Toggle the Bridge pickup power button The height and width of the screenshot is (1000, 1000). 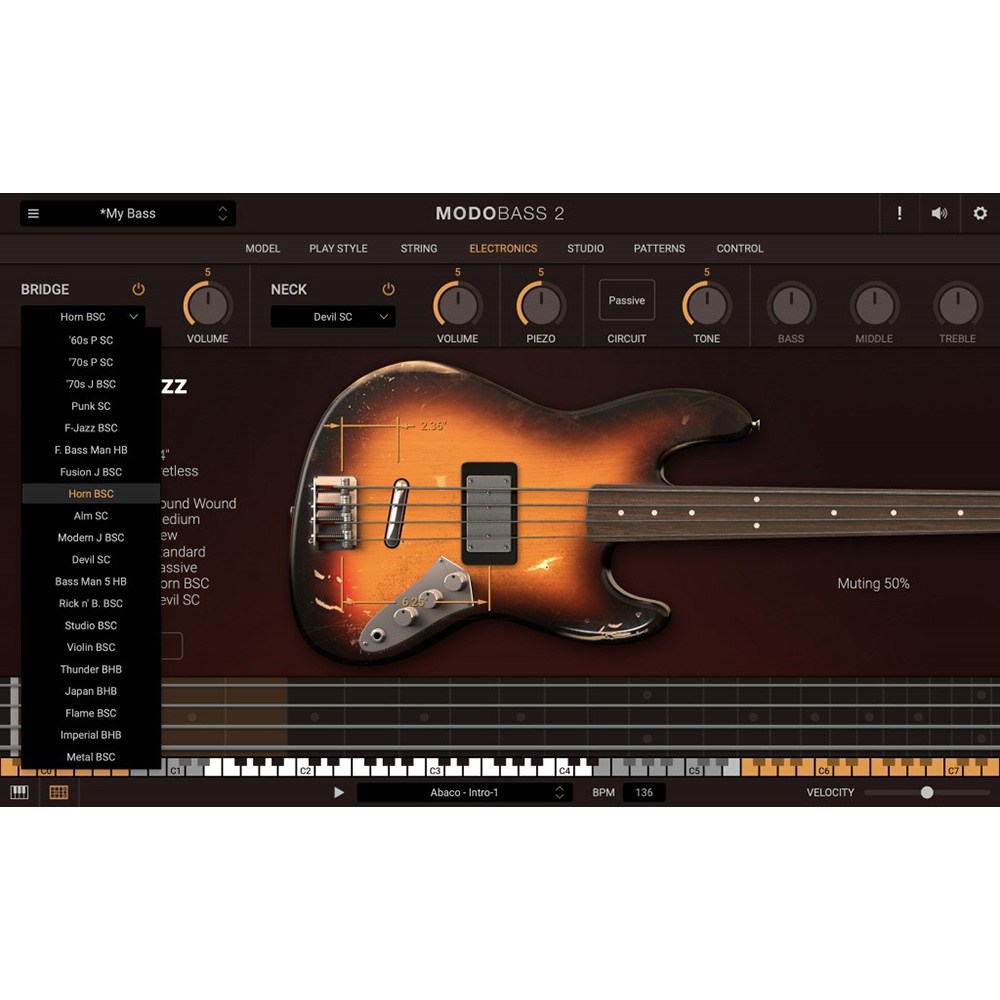click(138, 290)
